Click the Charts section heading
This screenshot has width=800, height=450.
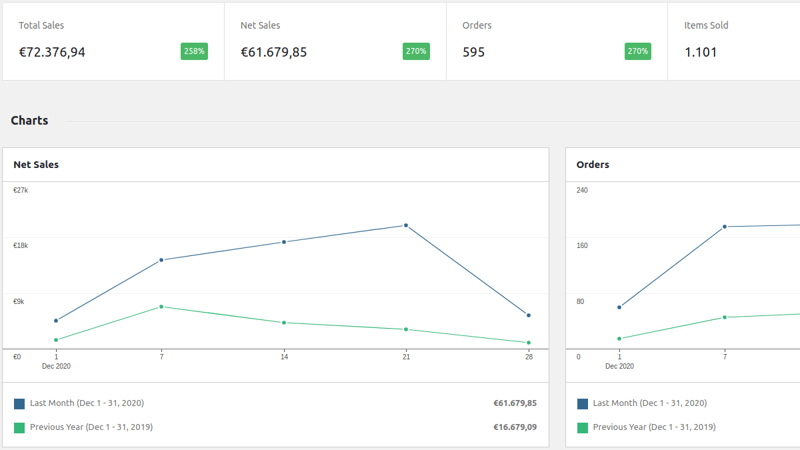(x=30, y=120)
